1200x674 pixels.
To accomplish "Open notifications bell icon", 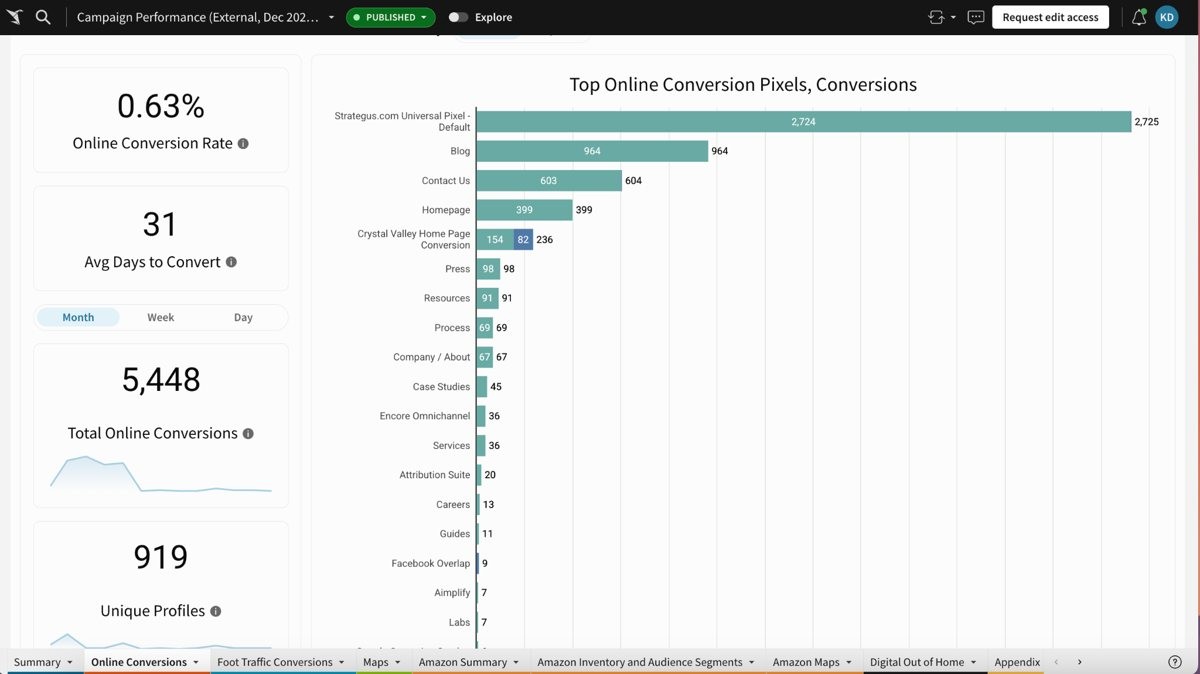I will [x=1139, y=17].
